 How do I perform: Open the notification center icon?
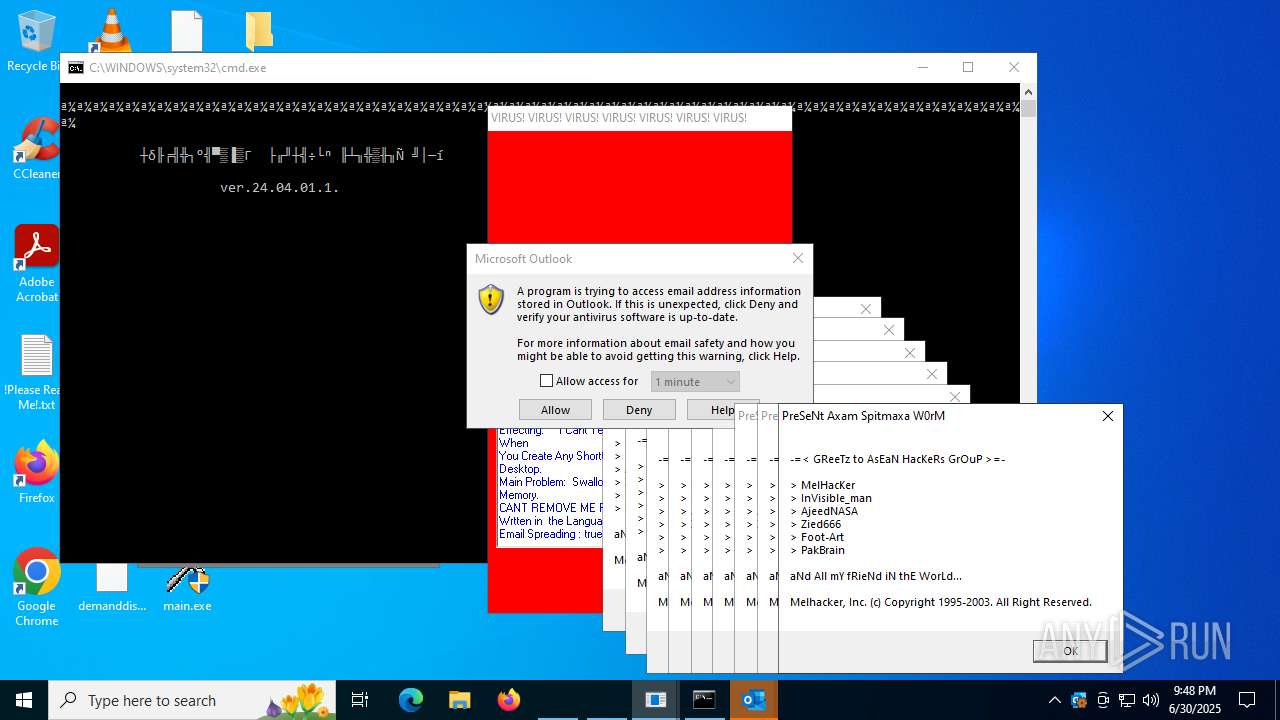tap(1247, 700)
